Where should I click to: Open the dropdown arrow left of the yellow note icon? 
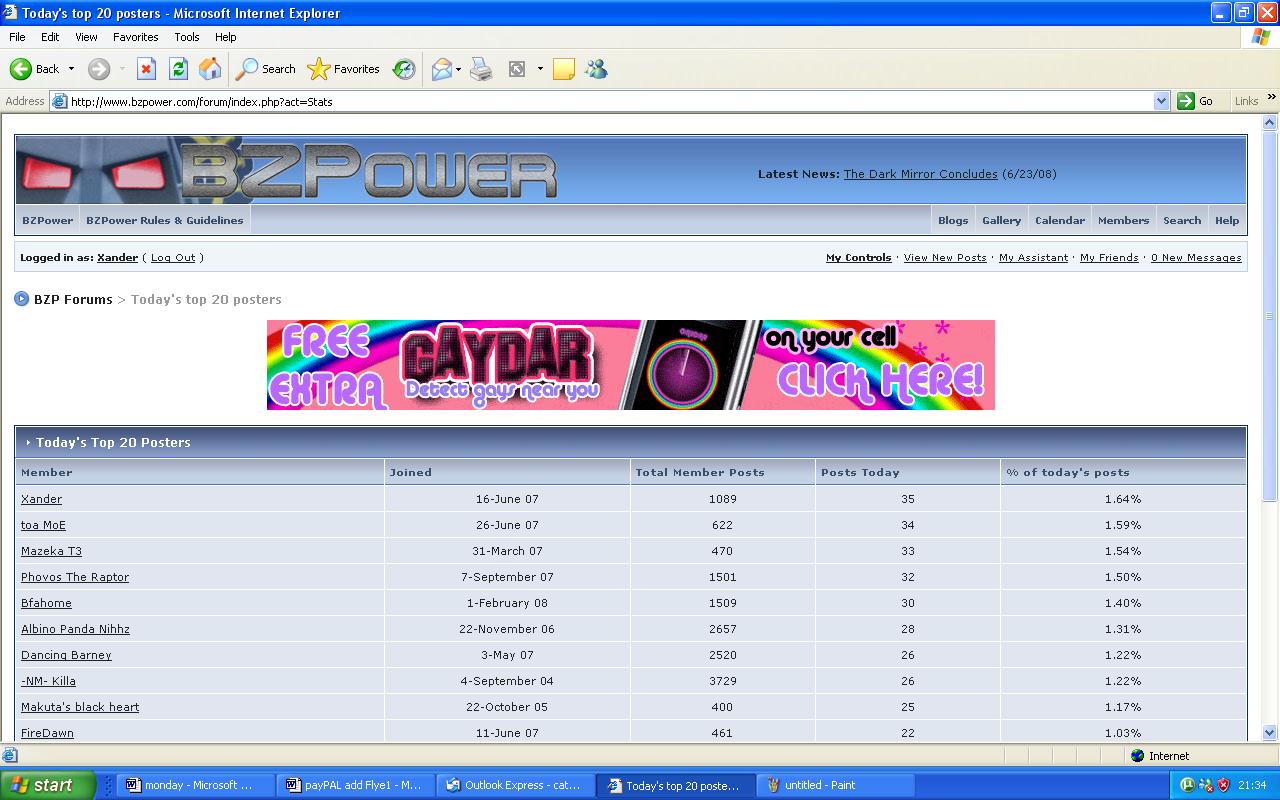[x=540, y=69]
